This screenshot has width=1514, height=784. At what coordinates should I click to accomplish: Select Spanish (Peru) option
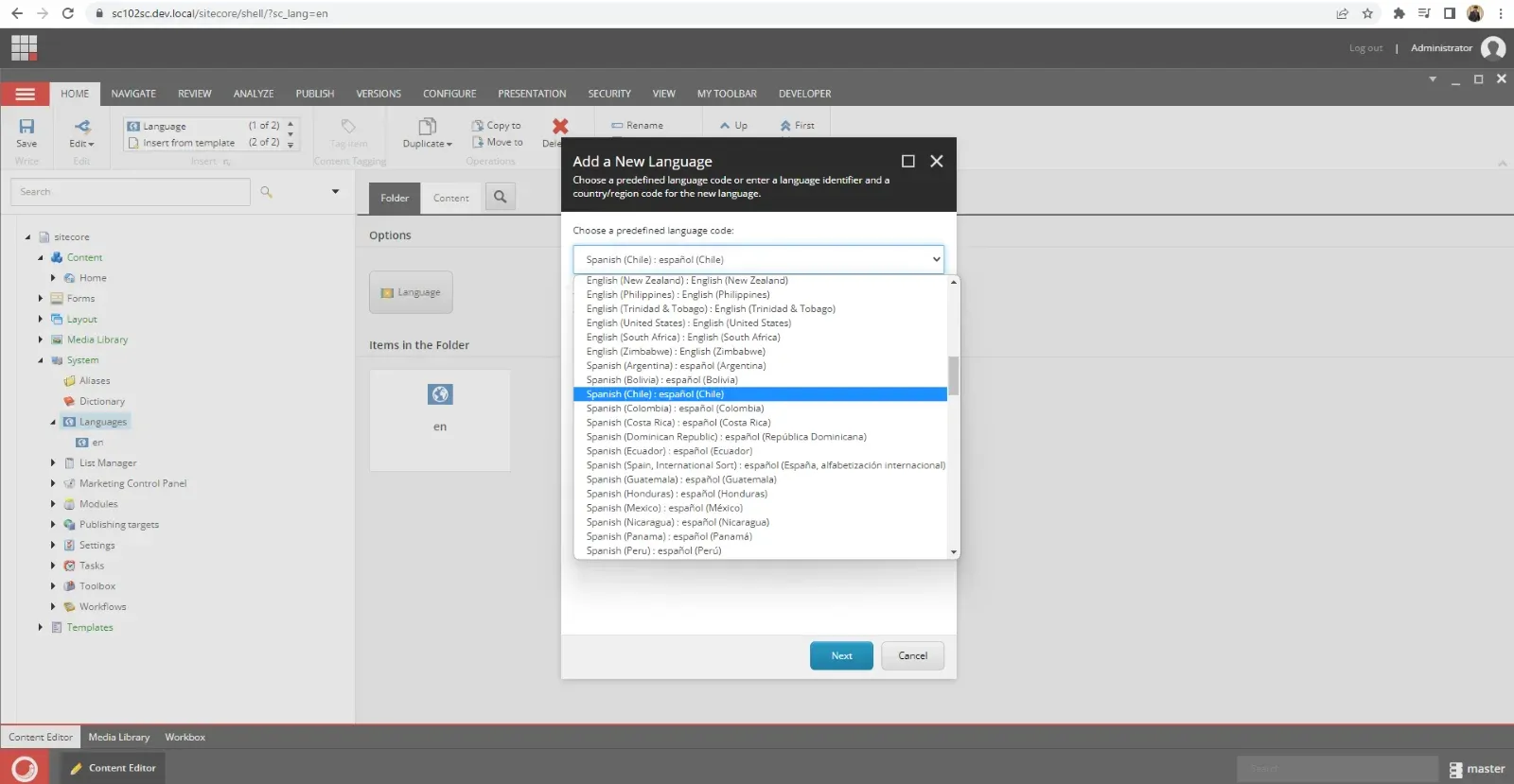tap(761, 550)
